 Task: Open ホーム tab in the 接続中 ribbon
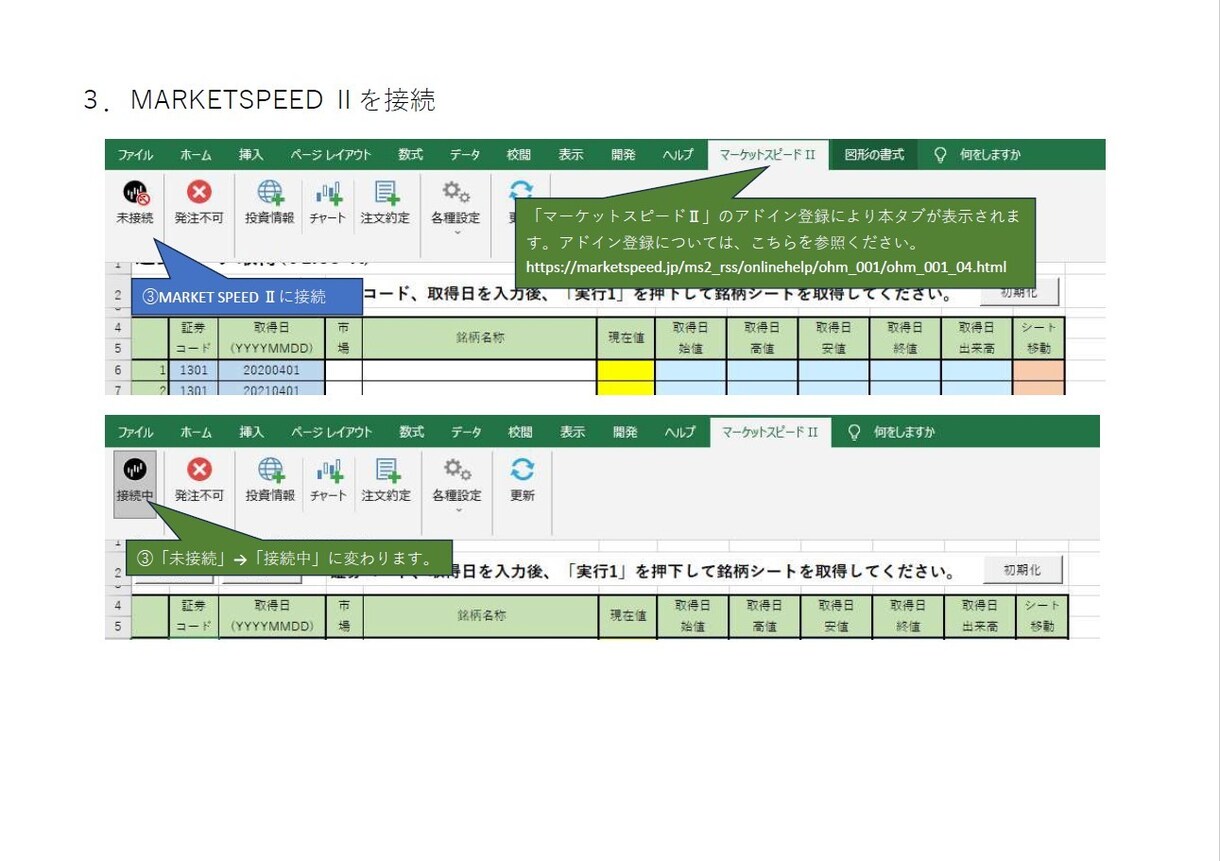pyautogui.click(x=196, y=432)
